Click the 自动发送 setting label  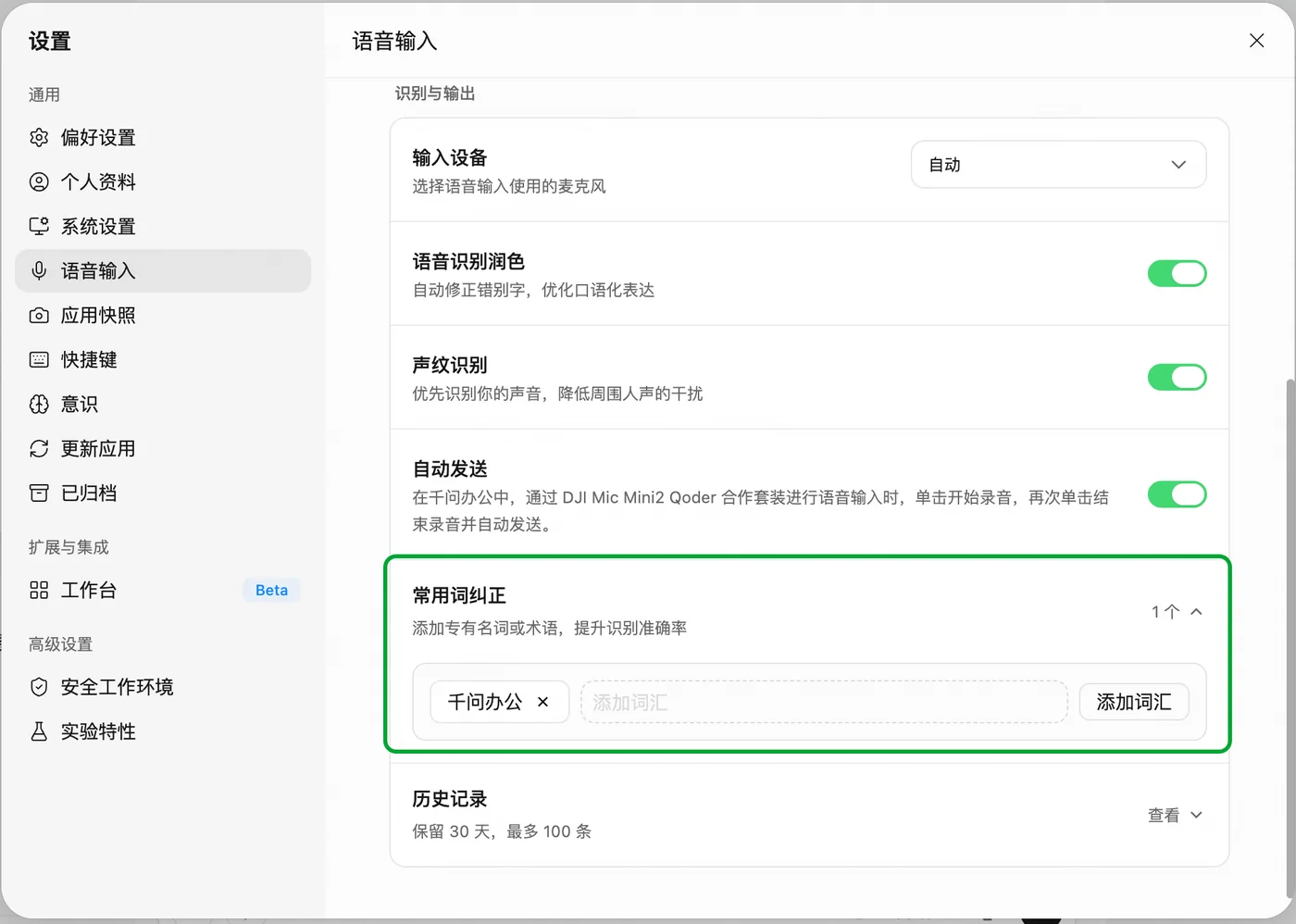click(450, 468)
